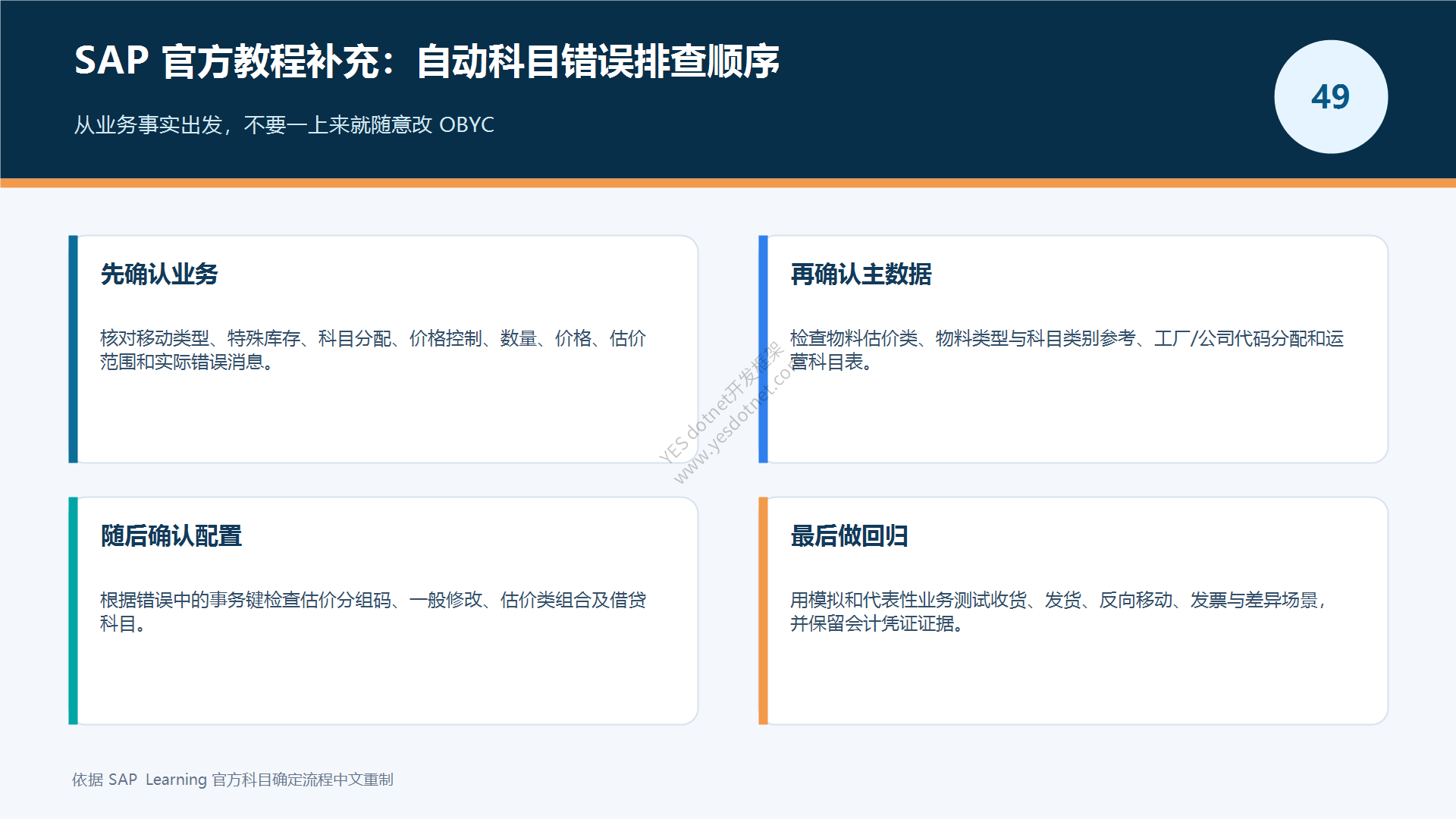Viewport: 1456px width, 819px height.
Task: Select the subtitle mentioning OBYC
Action: [x=284, y=125]
